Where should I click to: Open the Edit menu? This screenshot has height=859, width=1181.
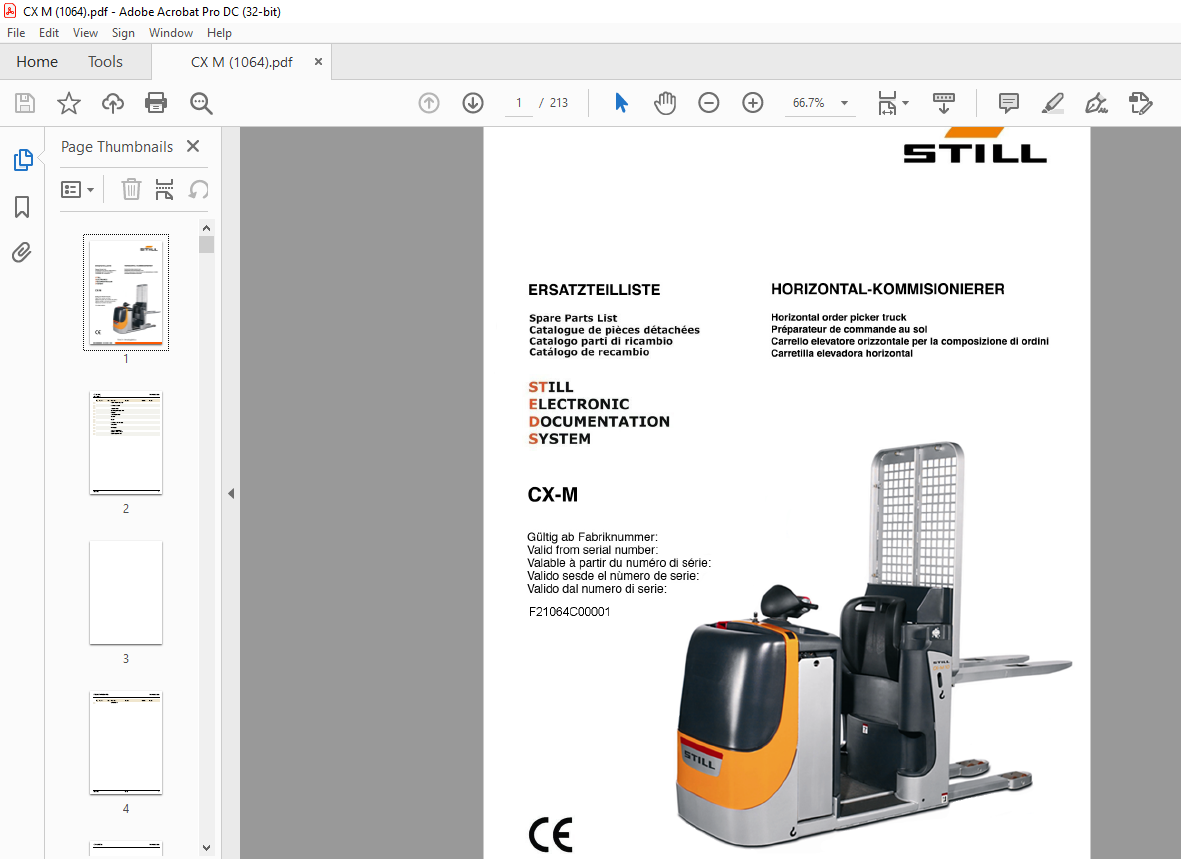[49, 32]
